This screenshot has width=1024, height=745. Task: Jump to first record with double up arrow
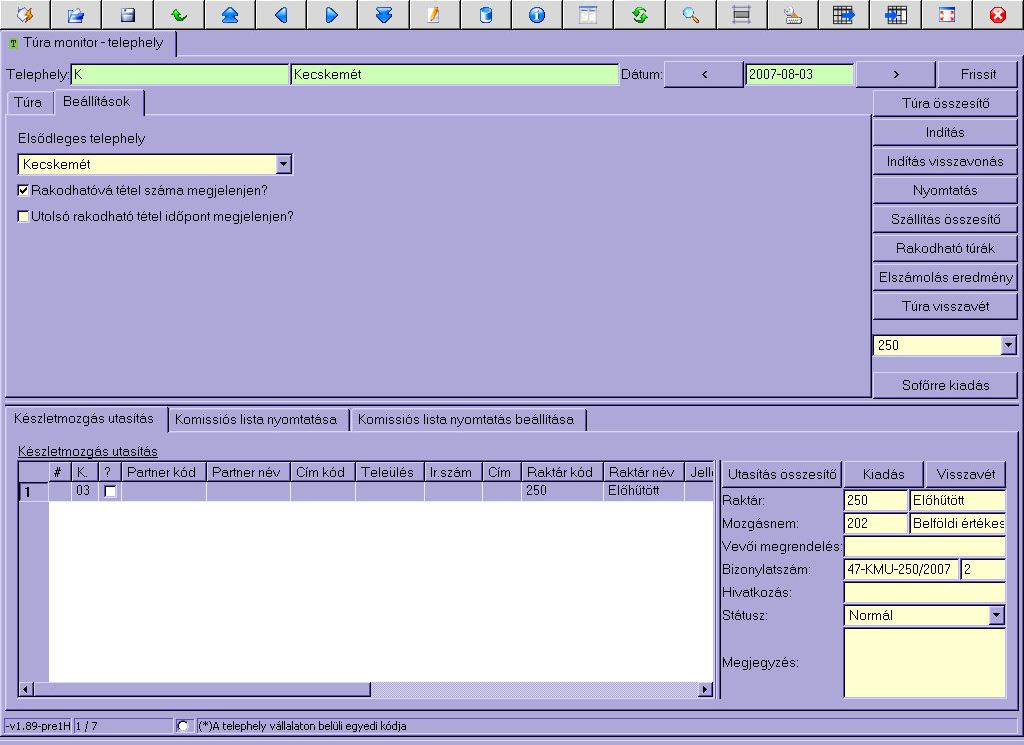230,15
